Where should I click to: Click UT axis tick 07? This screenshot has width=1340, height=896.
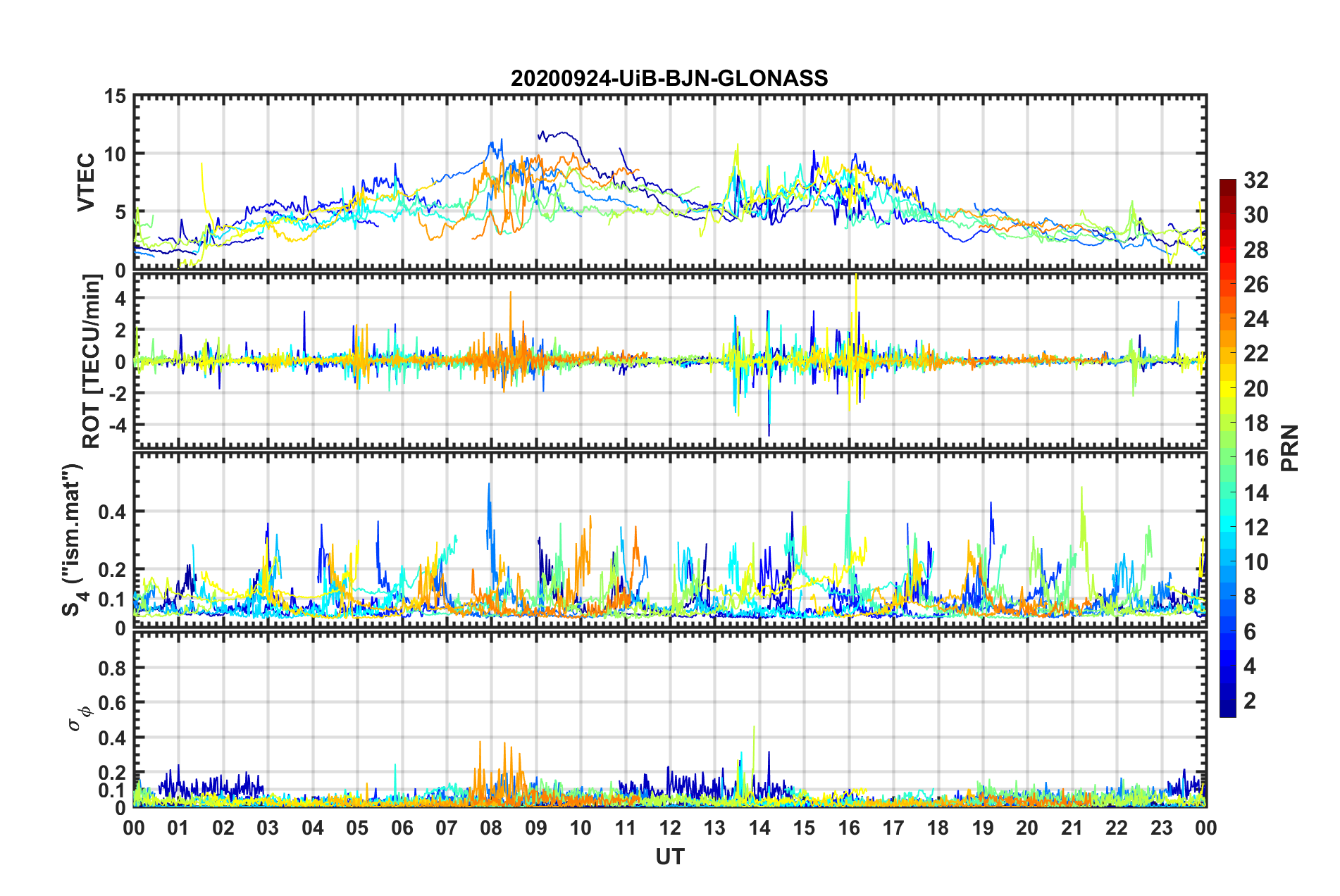coord(447,828)
